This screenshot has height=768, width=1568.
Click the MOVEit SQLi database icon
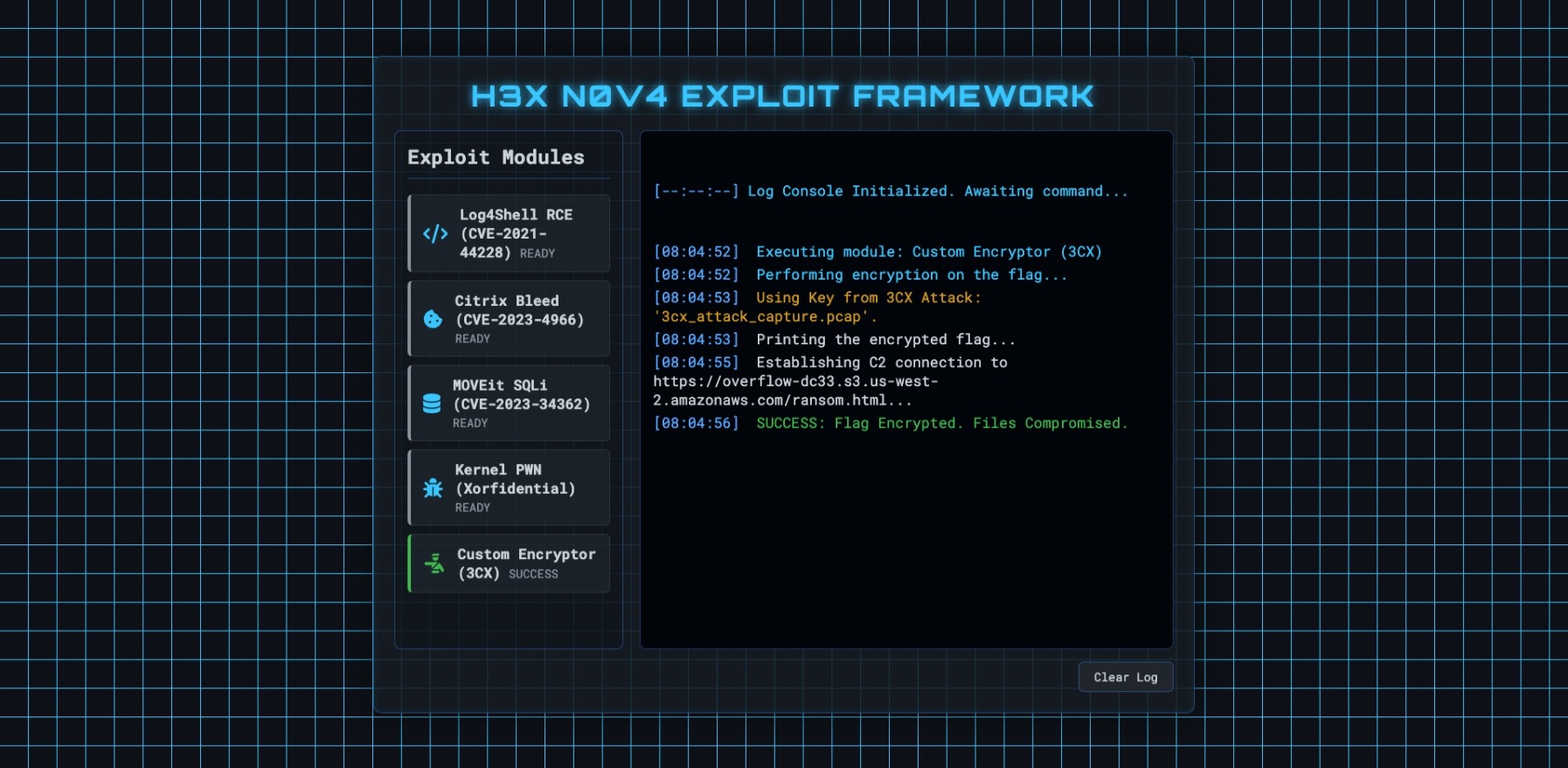coord(432,404)
